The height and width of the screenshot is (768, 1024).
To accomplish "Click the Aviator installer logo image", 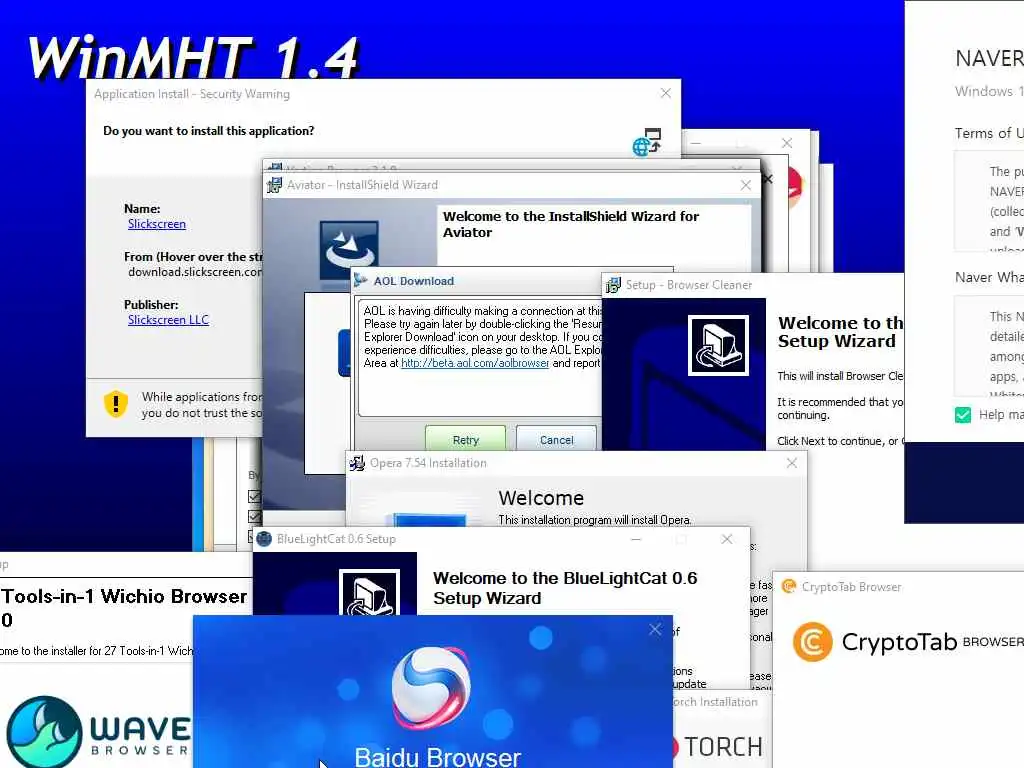I will click(x=349, y=251).
